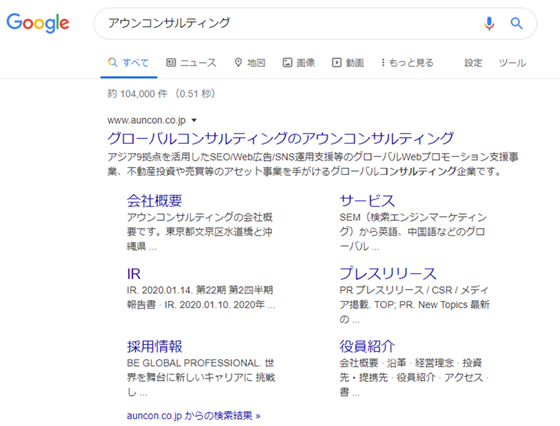This screenshot has height=426, width=560.
Task: Click the picture icon beside 画像
Action: pos(288,63)
